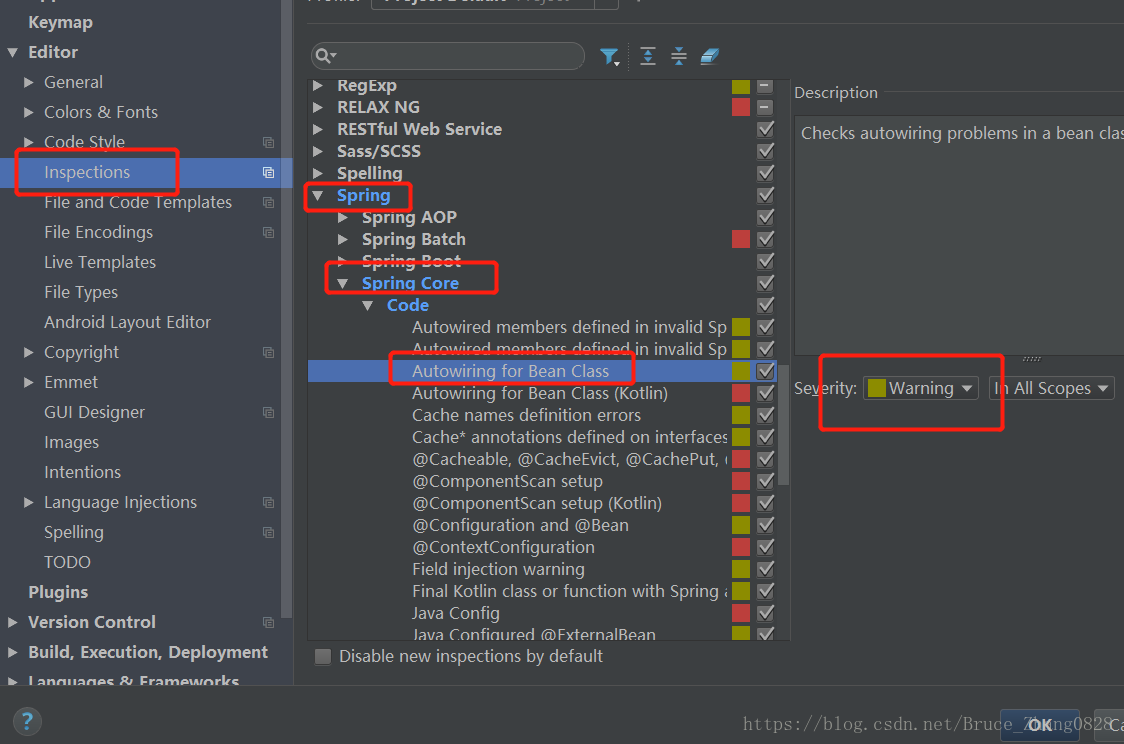Image resolution: width=1124 pixels, height=744 pixels.
Task: Click the search magnifier icon in search box
Action: point(325,56)
